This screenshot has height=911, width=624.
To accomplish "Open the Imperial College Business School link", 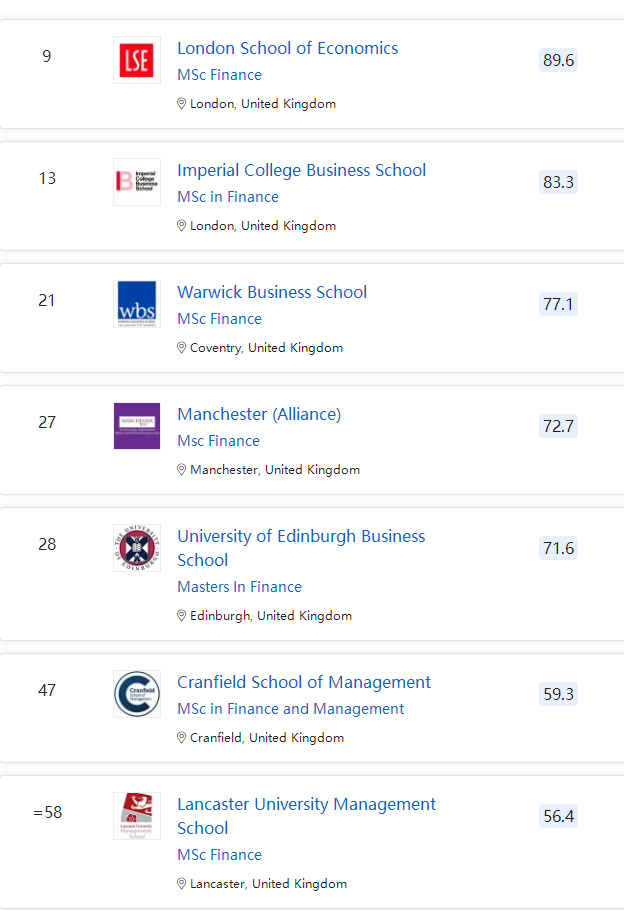I will pos(301,170).
